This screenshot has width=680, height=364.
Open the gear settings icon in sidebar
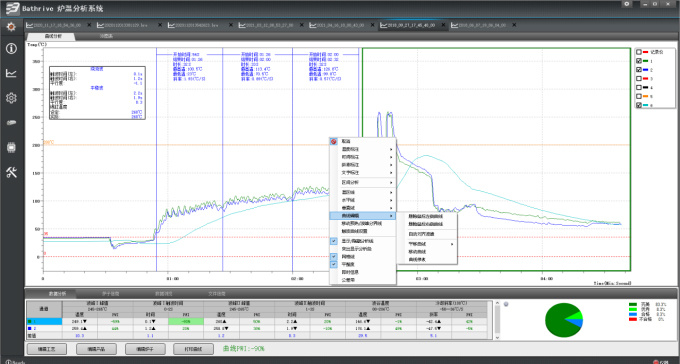[11, 98]
